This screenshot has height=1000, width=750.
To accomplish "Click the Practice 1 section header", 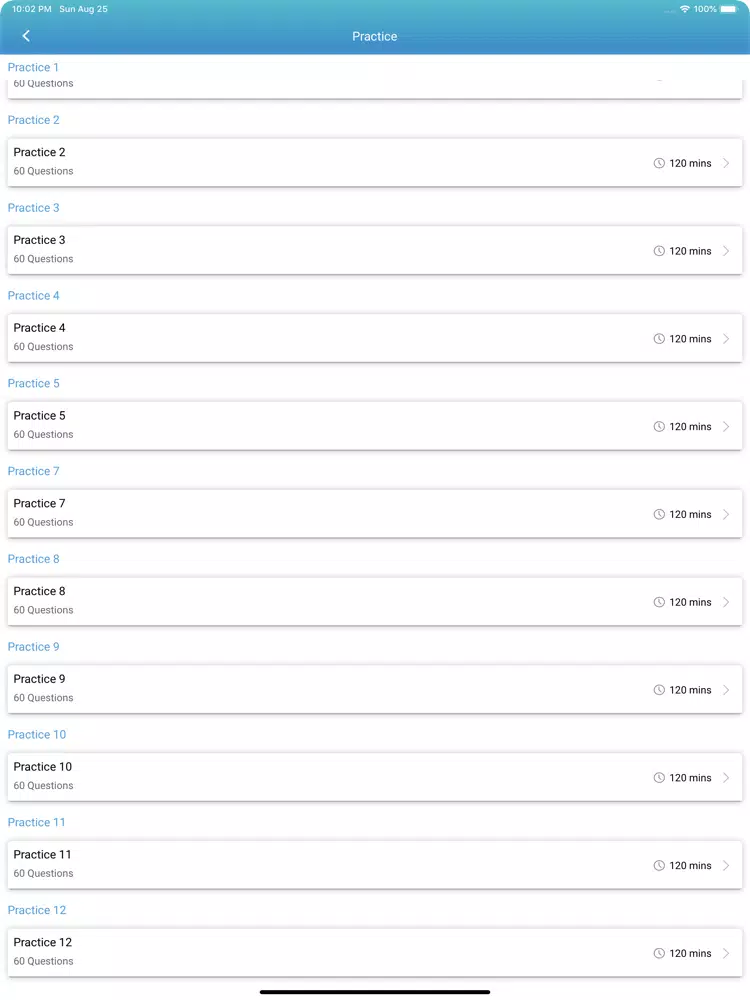I will pyautogui.click(x=33, y=68).
